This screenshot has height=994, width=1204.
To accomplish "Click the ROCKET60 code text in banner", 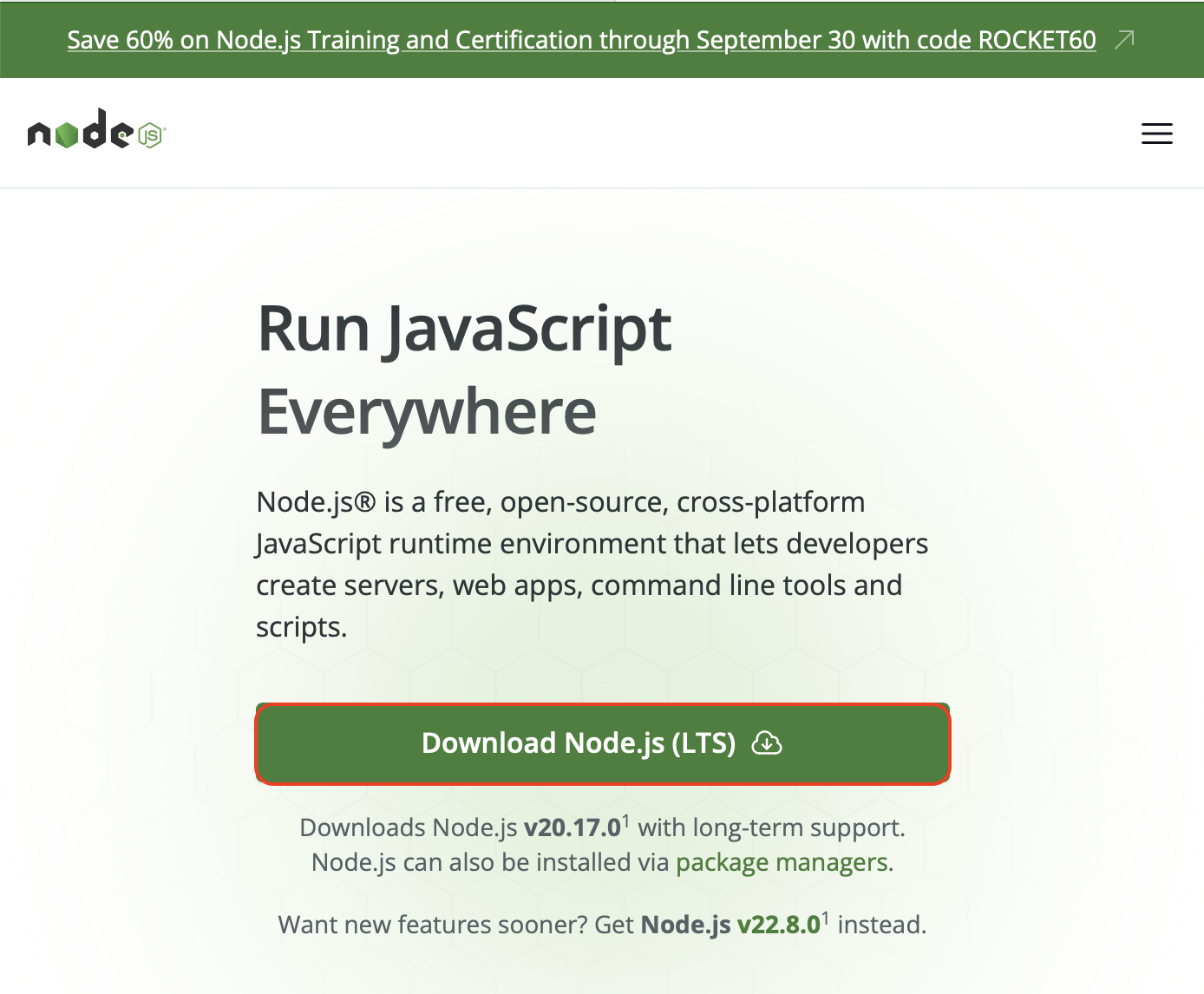I will tap(1037, 40).
